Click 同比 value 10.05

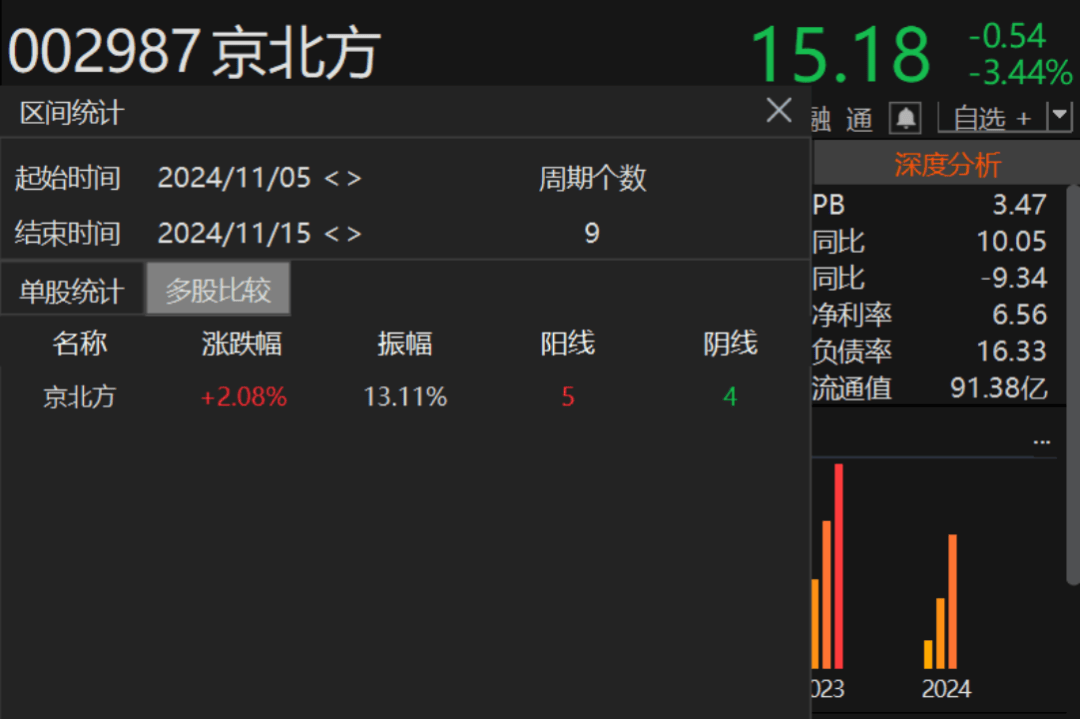[x=1012, y=241]
